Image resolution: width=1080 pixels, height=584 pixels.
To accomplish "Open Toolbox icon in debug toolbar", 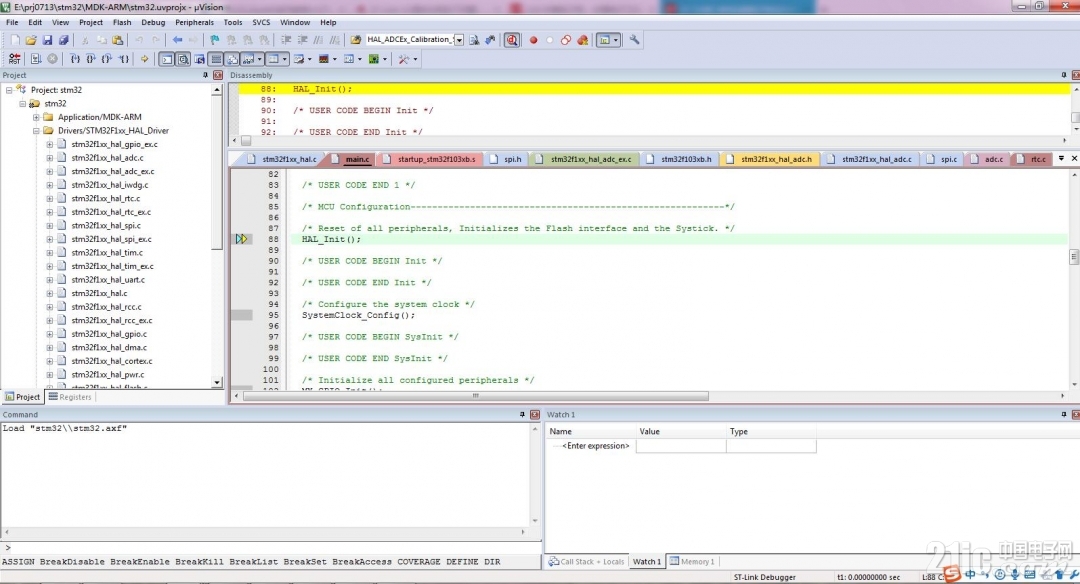I will 404,59.
